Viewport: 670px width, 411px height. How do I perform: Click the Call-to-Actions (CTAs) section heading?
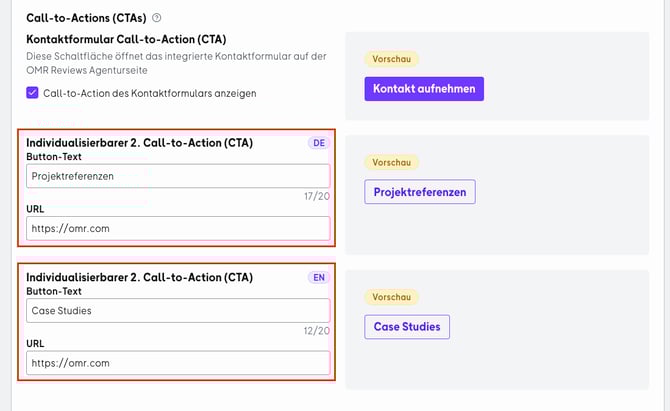(x=85, y=18)
